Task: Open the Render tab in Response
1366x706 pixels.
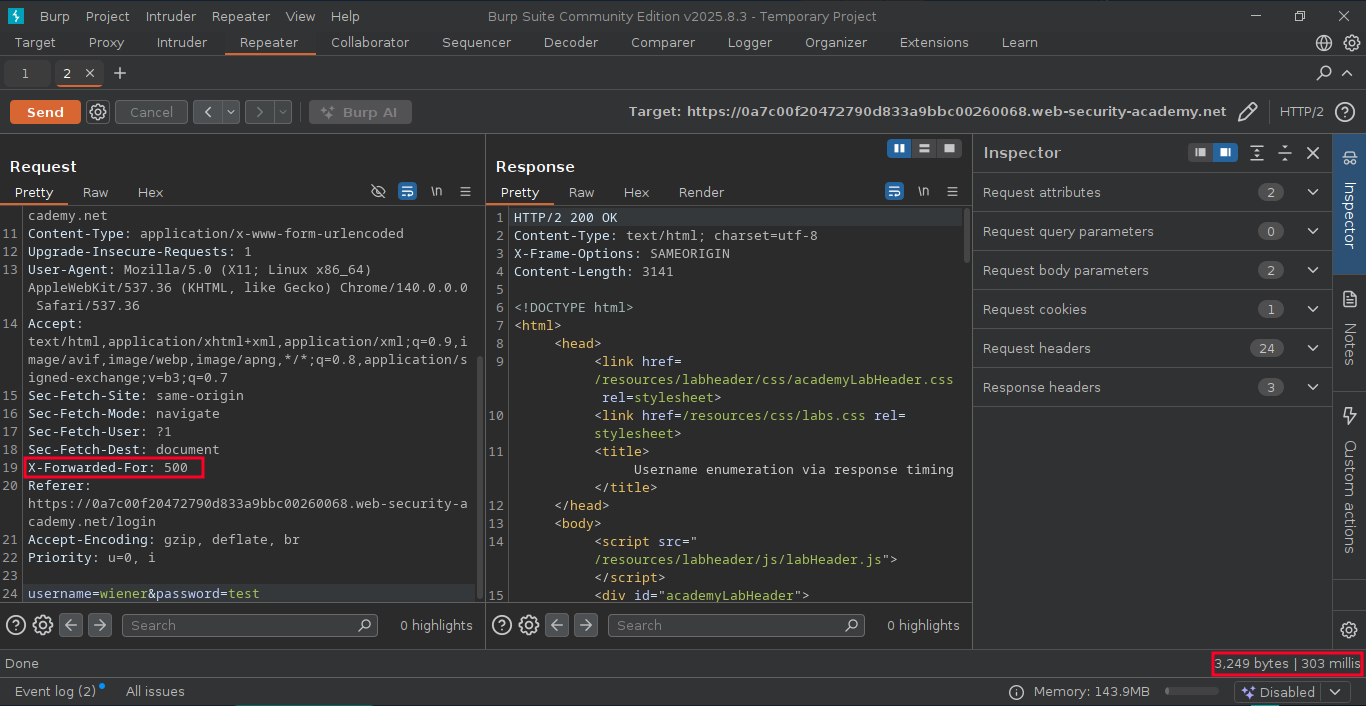Action: point(701,192)
